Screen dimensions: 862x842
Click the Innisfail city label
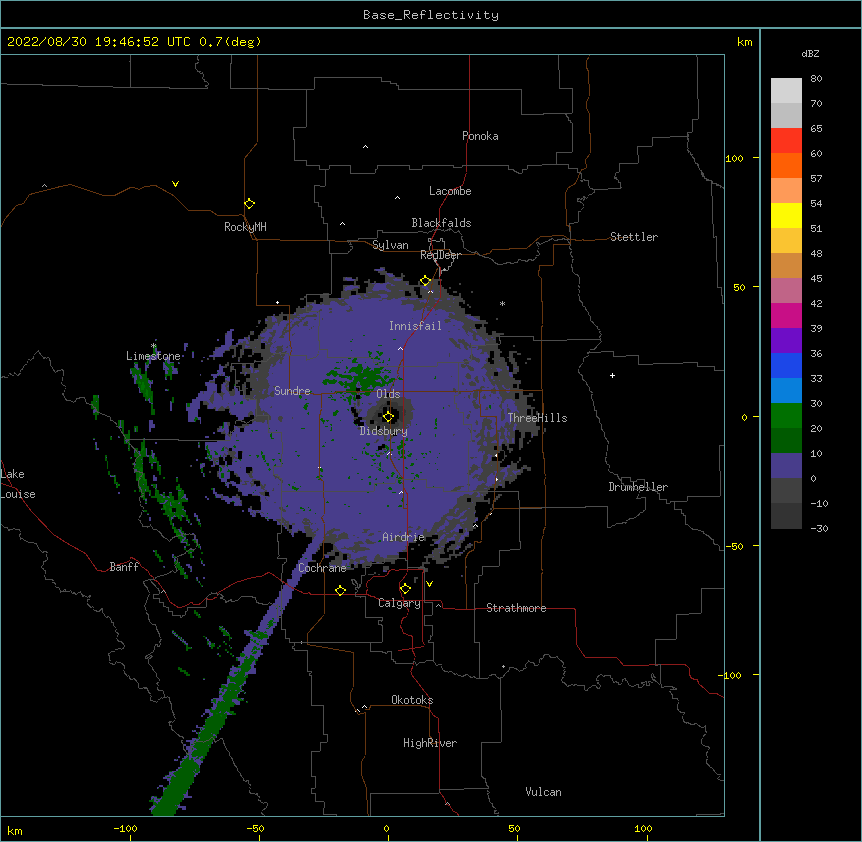[x=415, y=326]
